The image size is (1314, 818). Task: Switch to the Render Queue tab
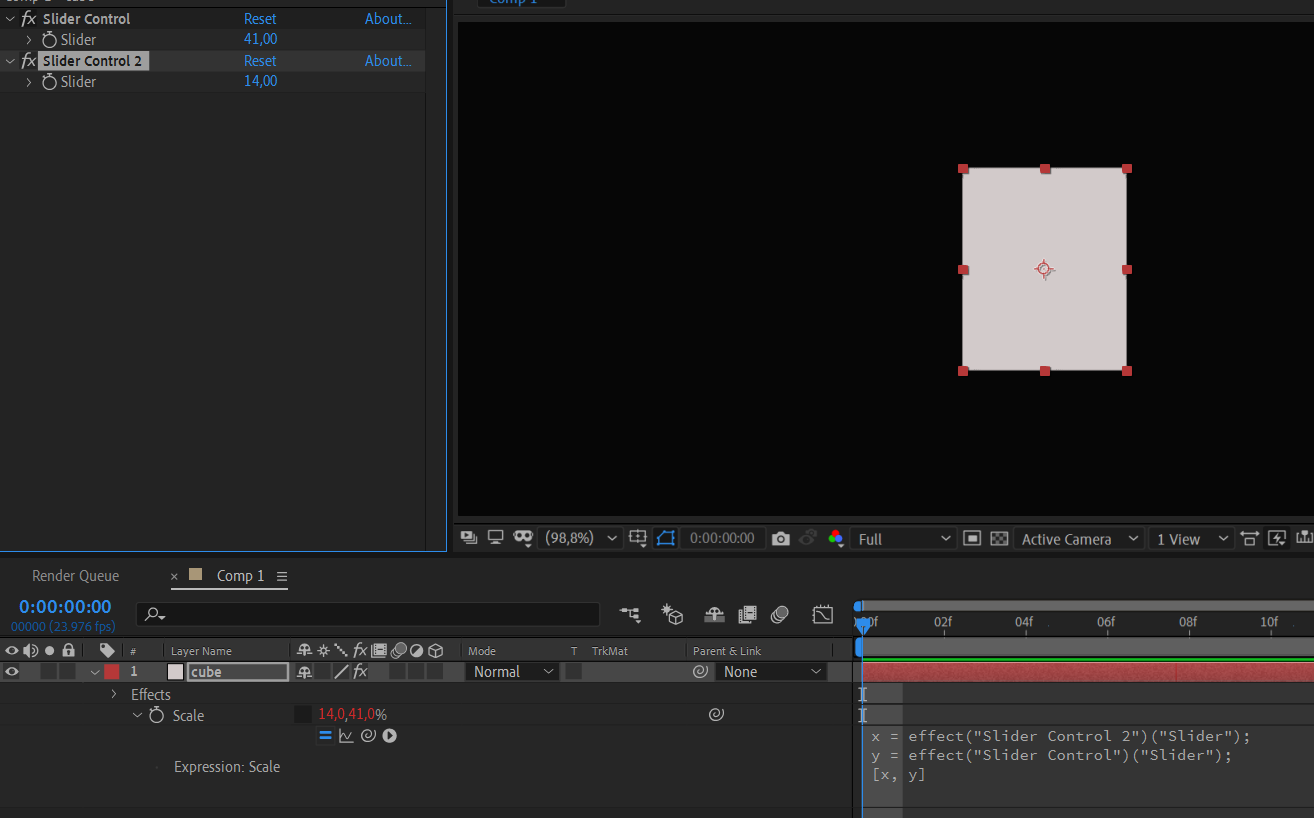(75, 575)
